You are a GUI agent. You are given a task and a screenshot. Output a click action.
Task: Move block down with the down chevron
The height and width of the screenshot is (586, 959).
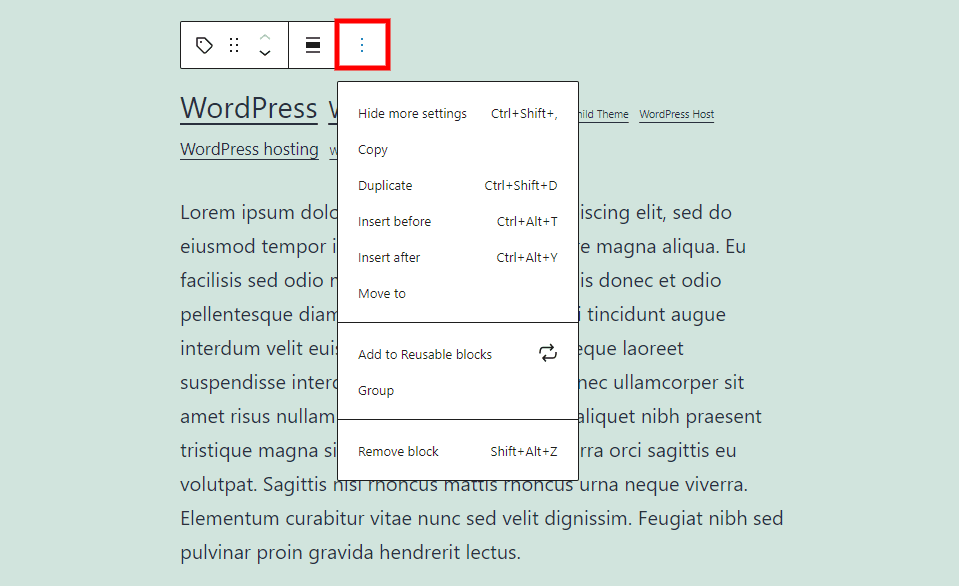265,54
